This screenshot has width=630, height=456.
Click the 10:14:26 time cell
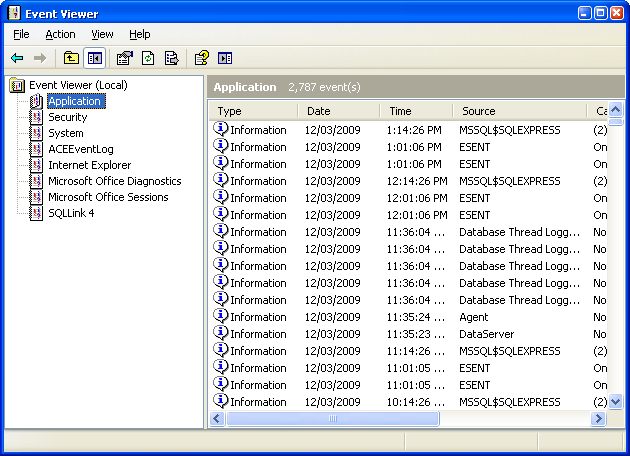click(416, 402)
